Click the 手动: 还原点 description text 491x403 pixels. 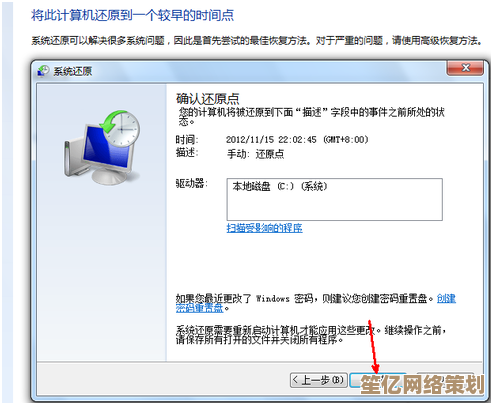click(255, 154)
